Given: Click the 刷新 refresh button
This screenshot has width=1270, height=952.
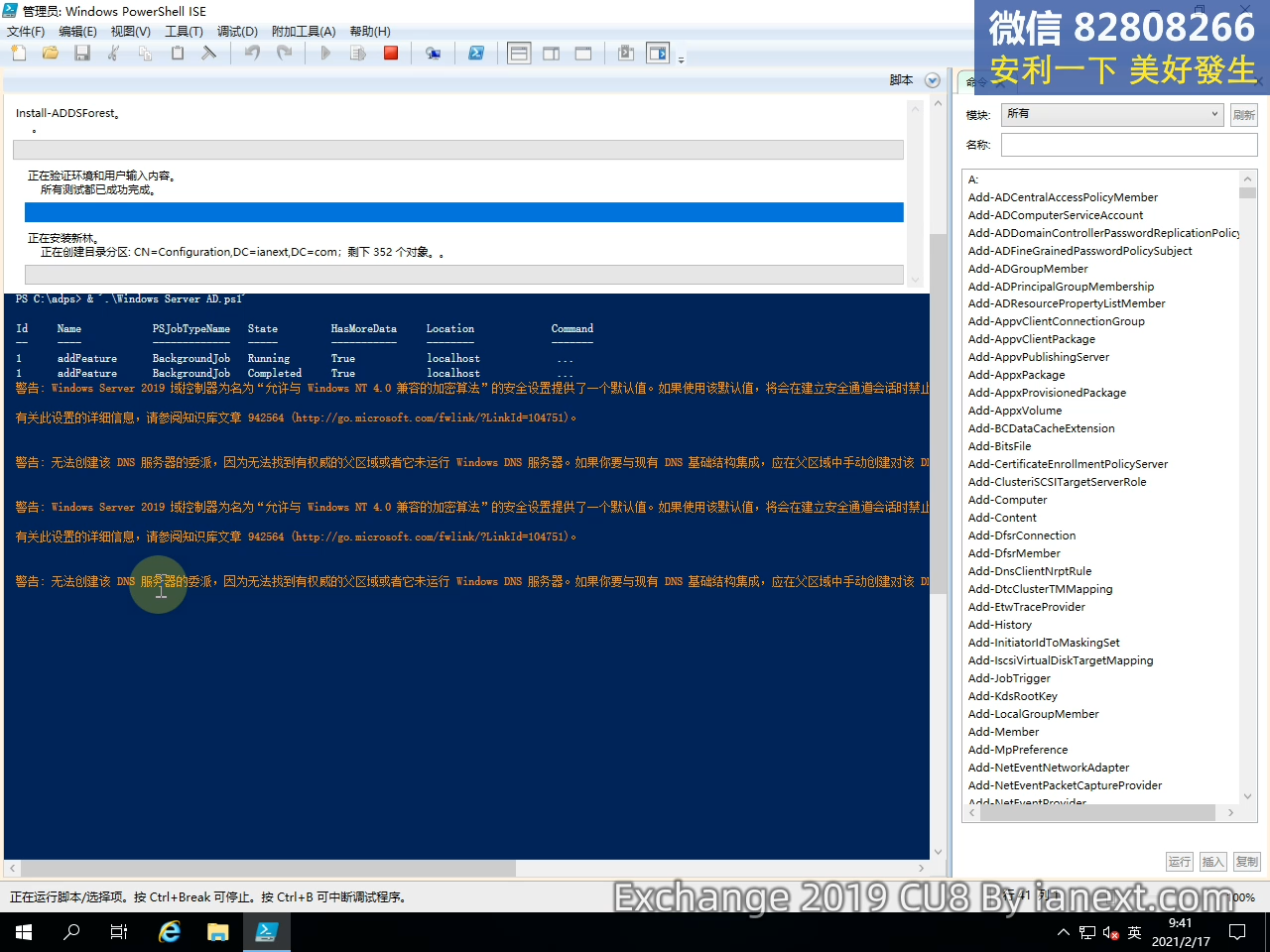Looking at the screenshot, I should pos(1244,115).
